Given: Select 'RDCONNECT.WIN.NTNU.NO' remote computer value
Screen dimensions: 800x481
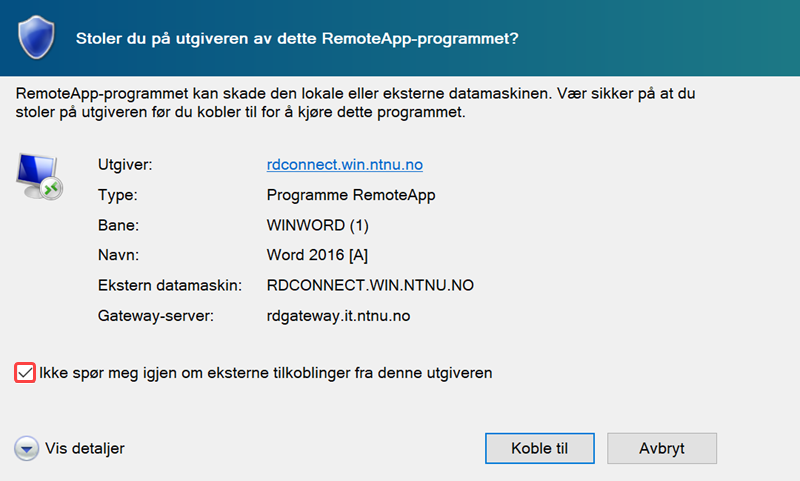Looking at the screenshot, I should [x=370, y=285].
